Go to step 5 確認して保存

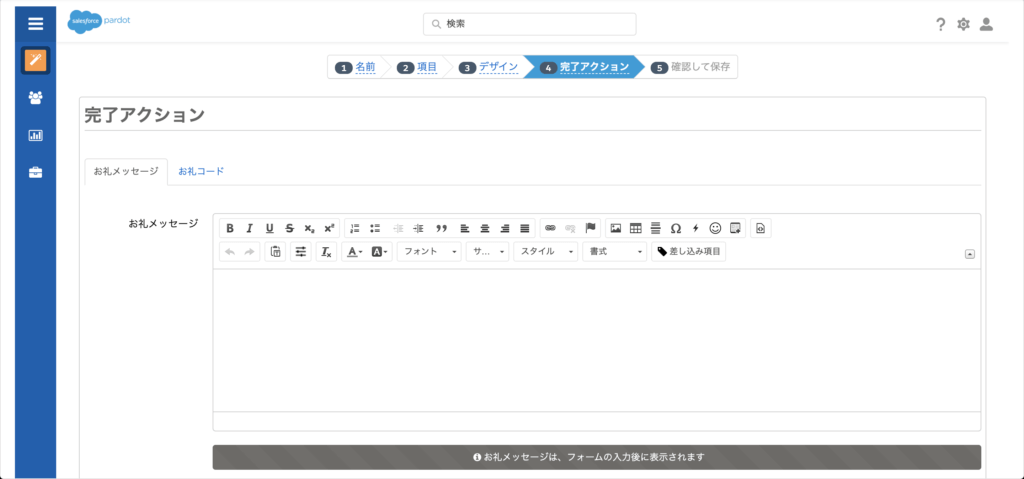(x=691, y=67)
